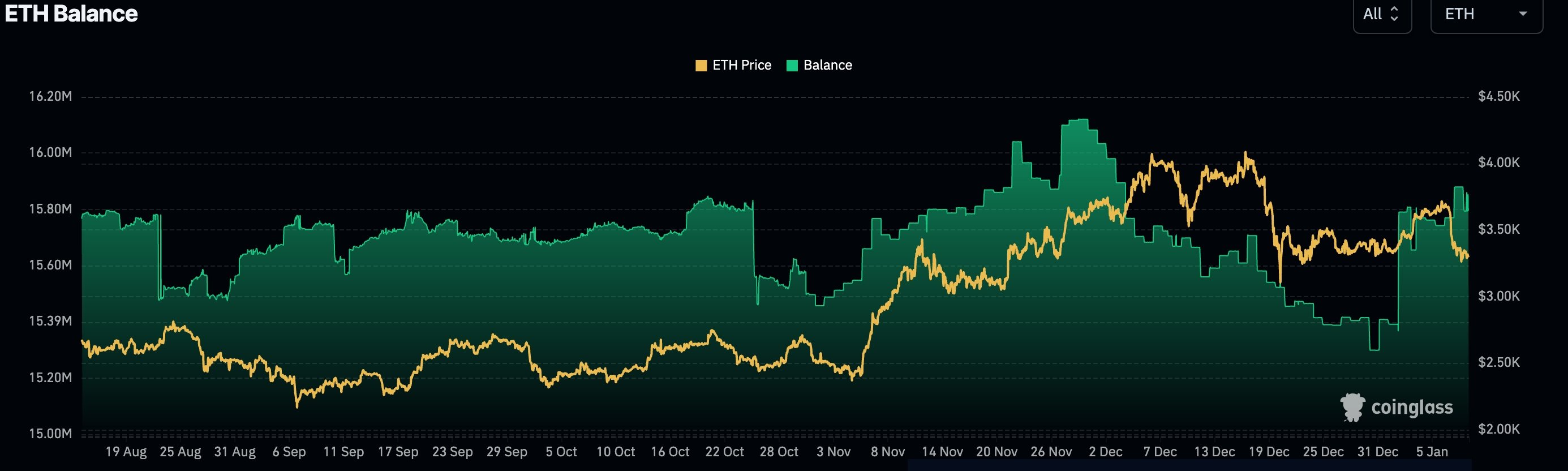
Task: Click the 10 Oct date label
Action: [616, 452]
